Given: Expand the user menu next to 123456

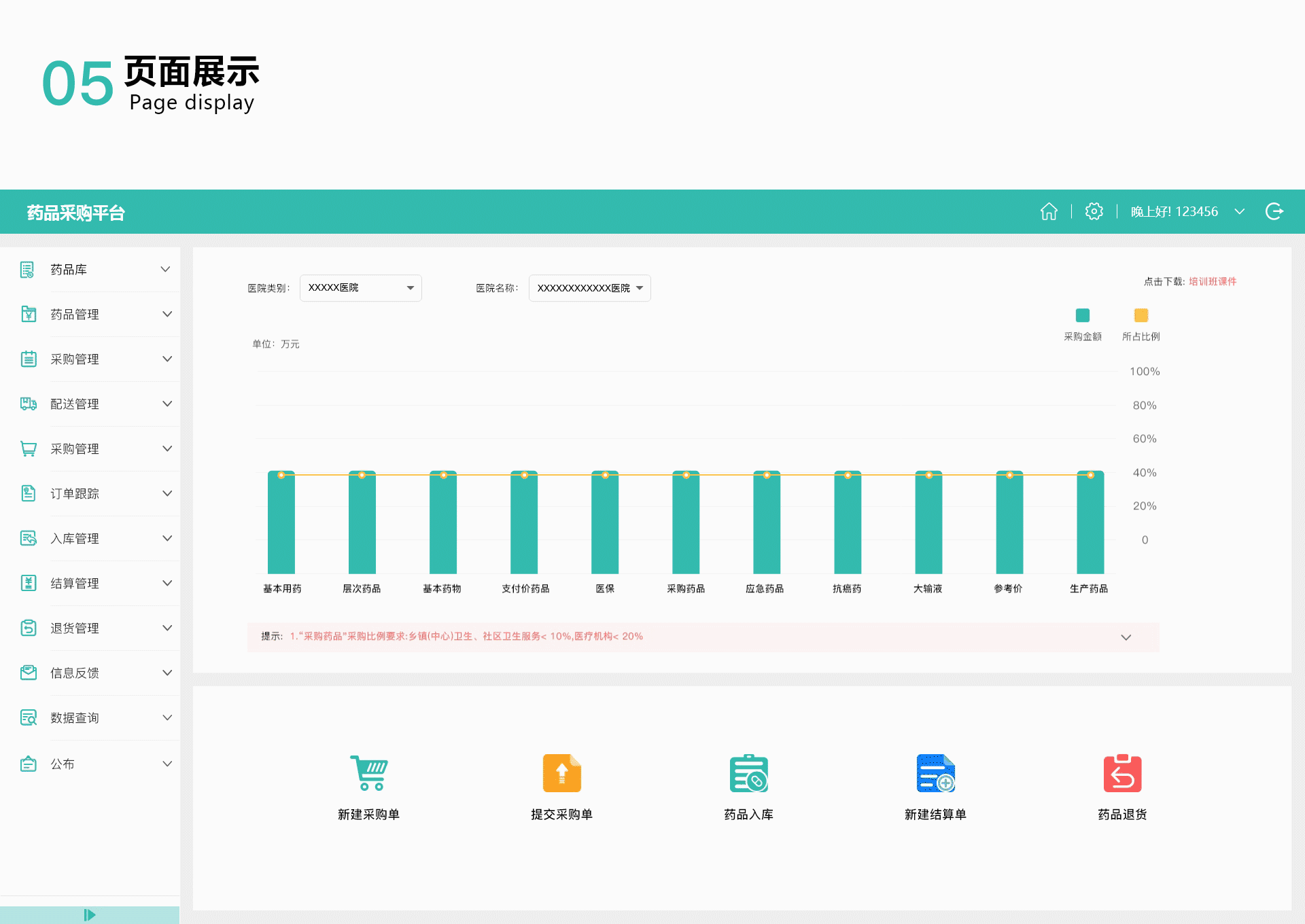Looking at the screenshot, I should (x=1240, y=211).
